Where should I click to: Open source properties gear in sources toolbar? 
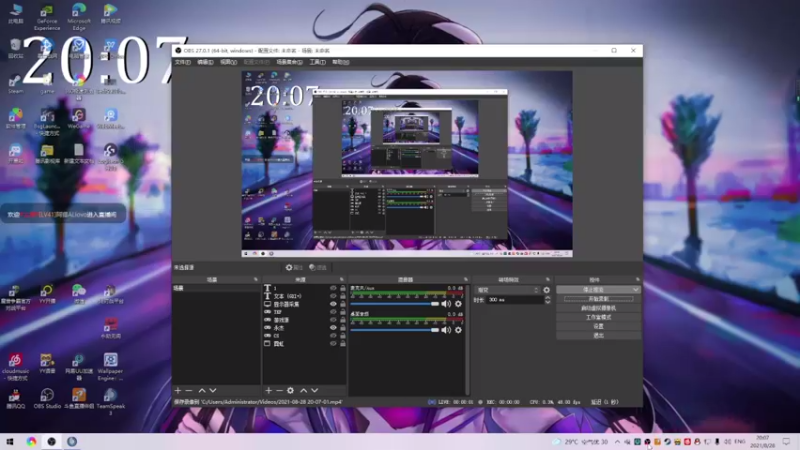[x=290, y=390]
